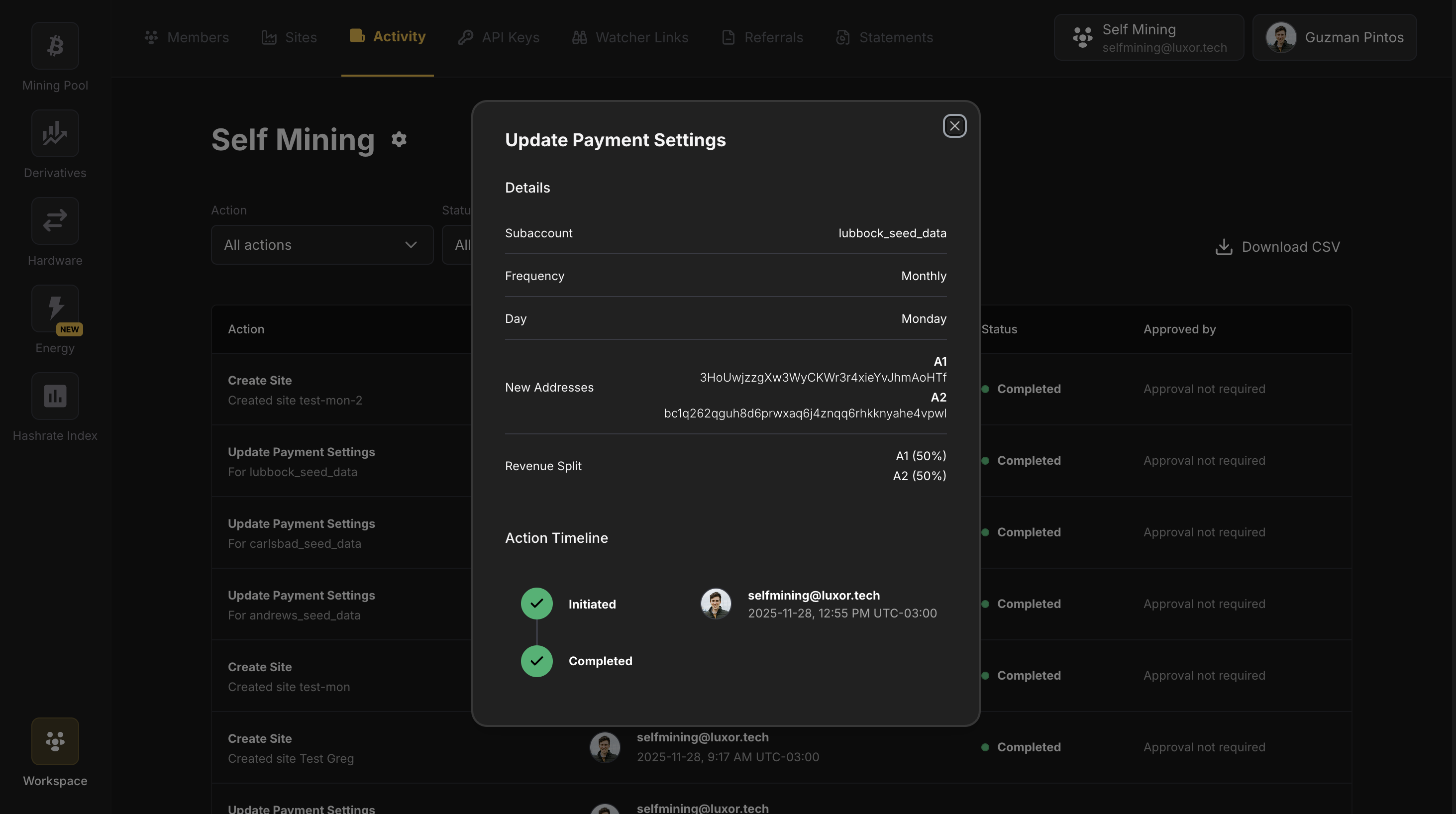Click the A2 address starting bc1q262qguh8
The height and width of the screenshot is (814, 1456).
[805, 413]
